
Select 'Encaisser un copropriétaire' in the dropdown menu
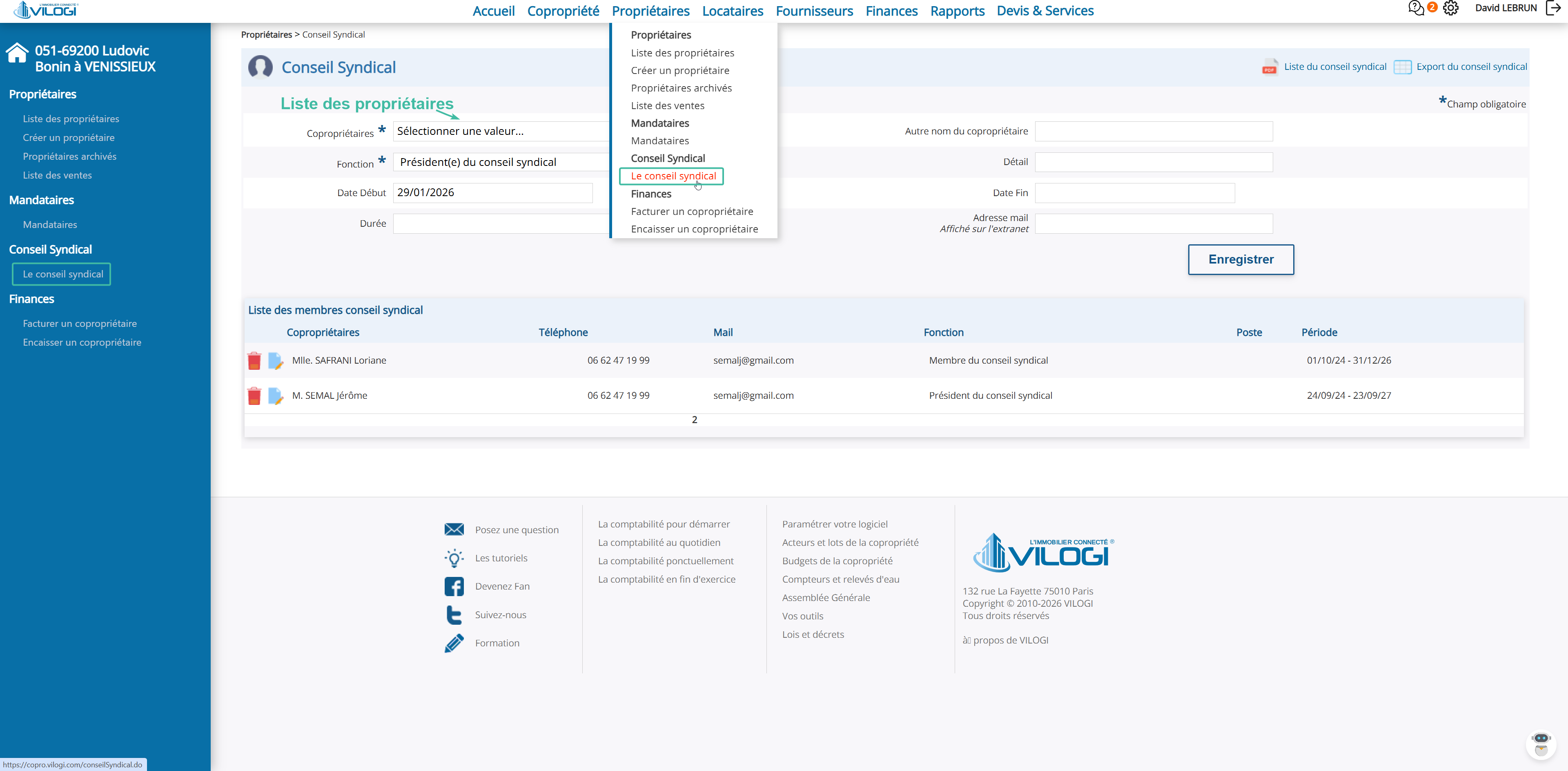click(695, 229)
